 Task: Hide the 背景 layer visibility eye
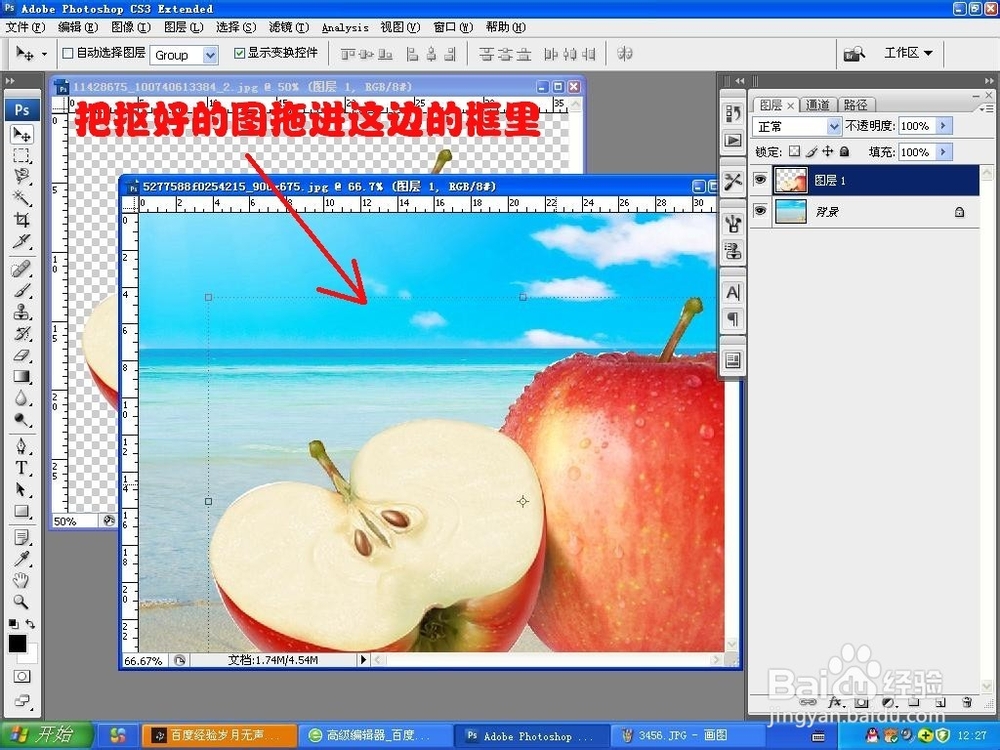point(761,211)
